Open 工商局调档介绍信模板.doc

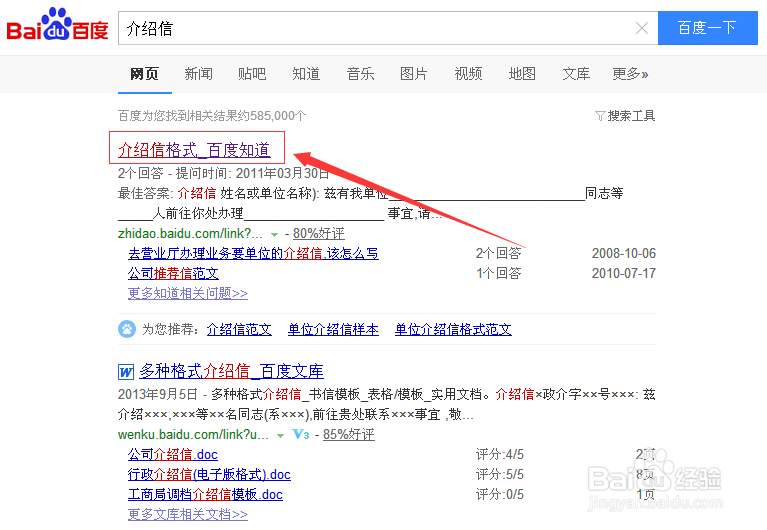[205, 494]
